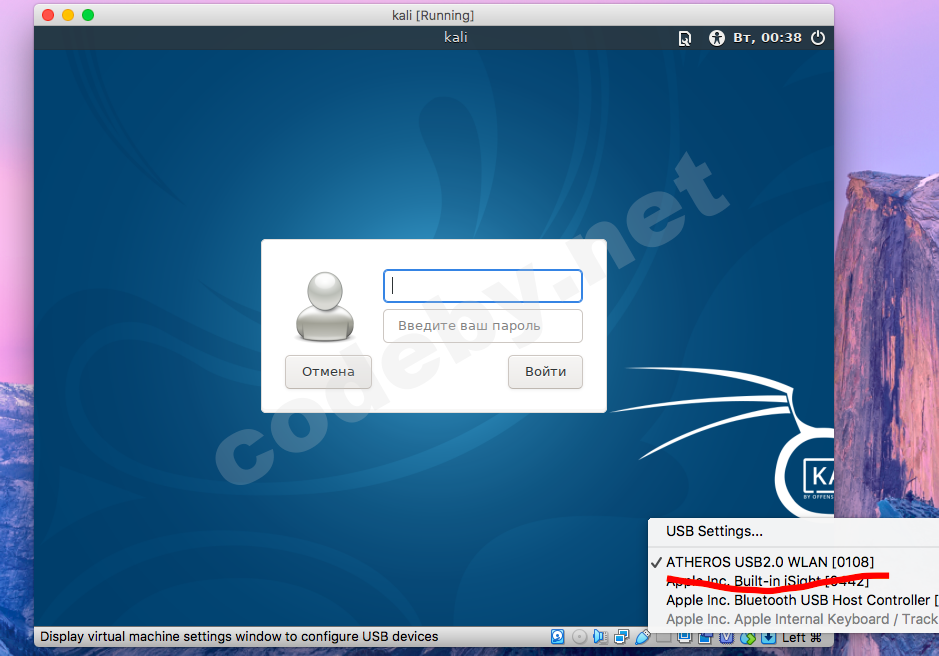Open the audio indicator in VirtualBox status bar

pyautogui.click(x=600, y=636)
